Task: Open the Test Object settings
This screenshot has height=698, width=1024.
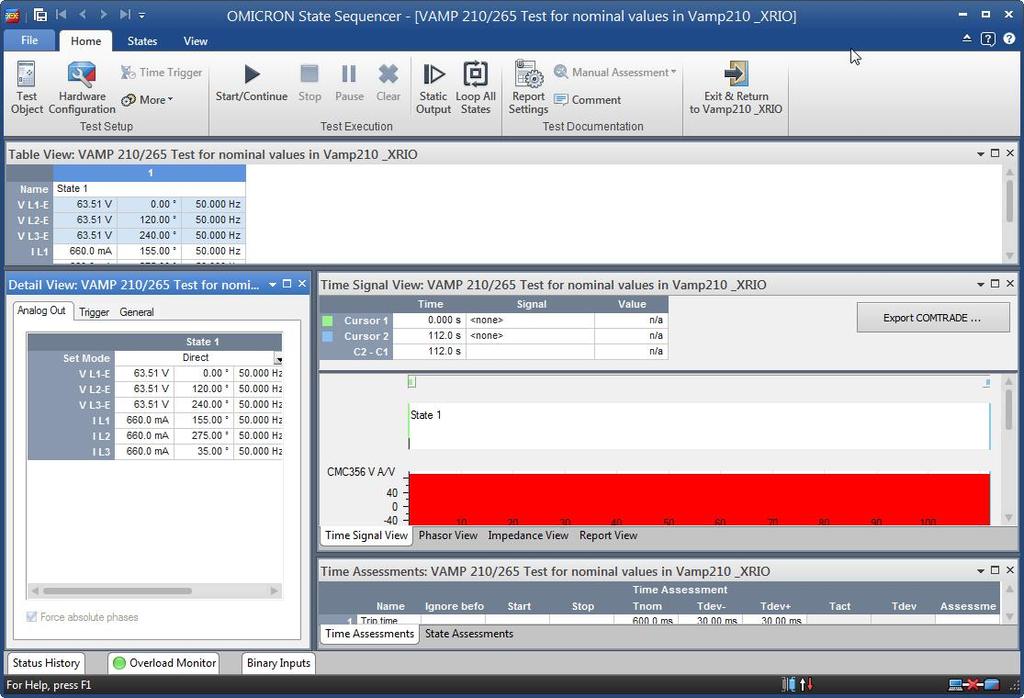Action: [x=27, y=88]
